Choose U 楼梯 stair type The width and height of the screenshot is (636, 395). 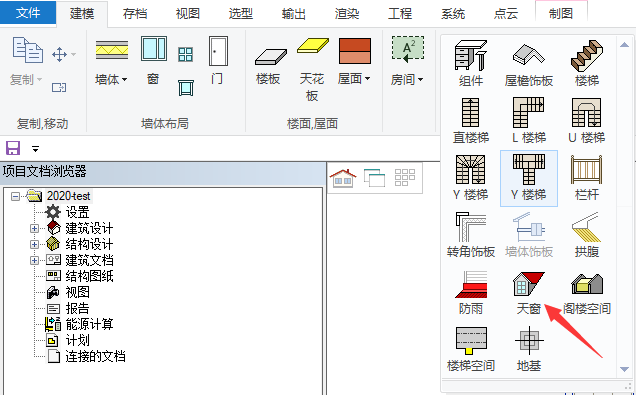587,121
